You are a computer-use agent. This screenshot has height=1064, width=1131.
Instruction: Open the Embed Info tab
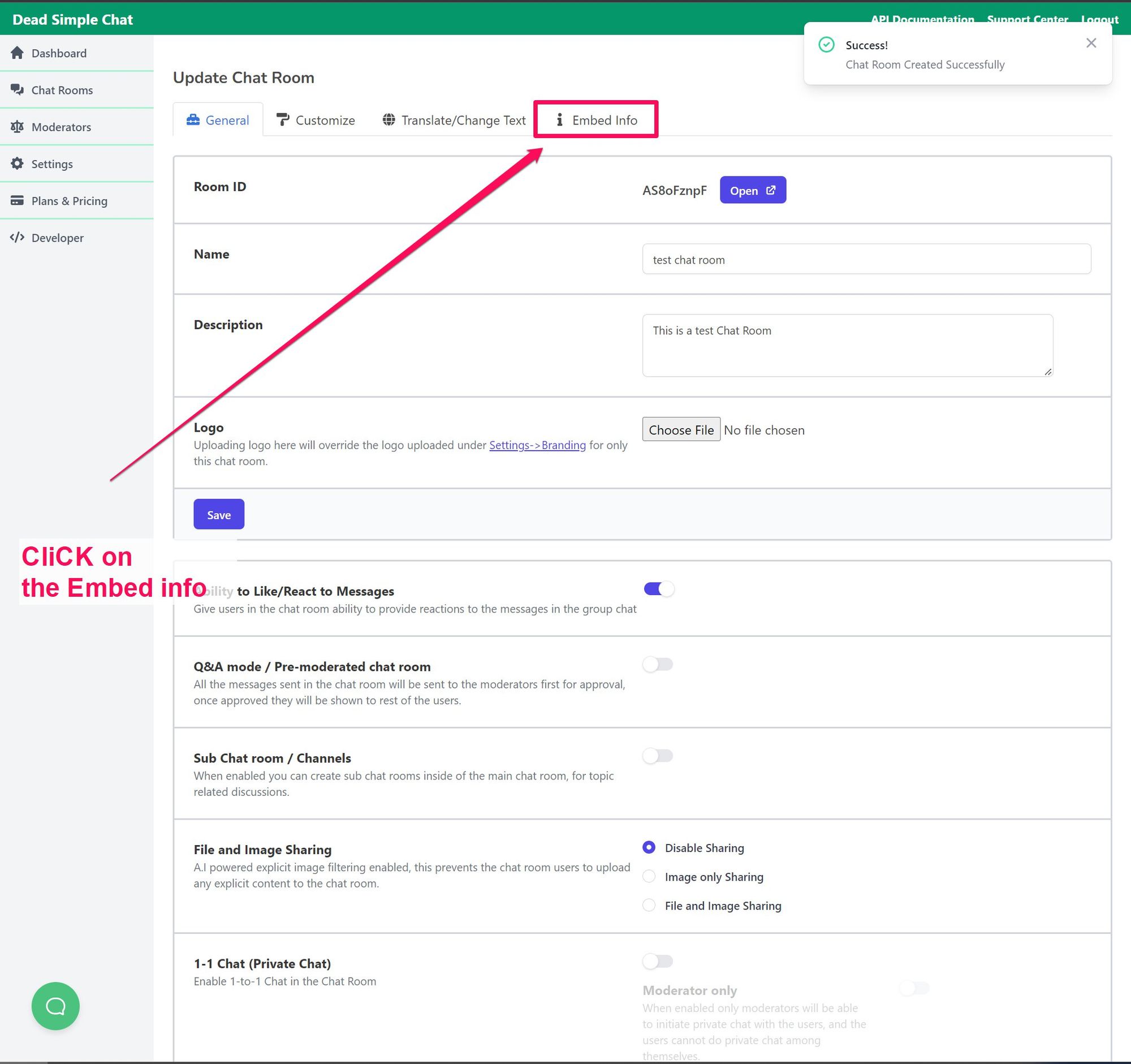point(596,120)
